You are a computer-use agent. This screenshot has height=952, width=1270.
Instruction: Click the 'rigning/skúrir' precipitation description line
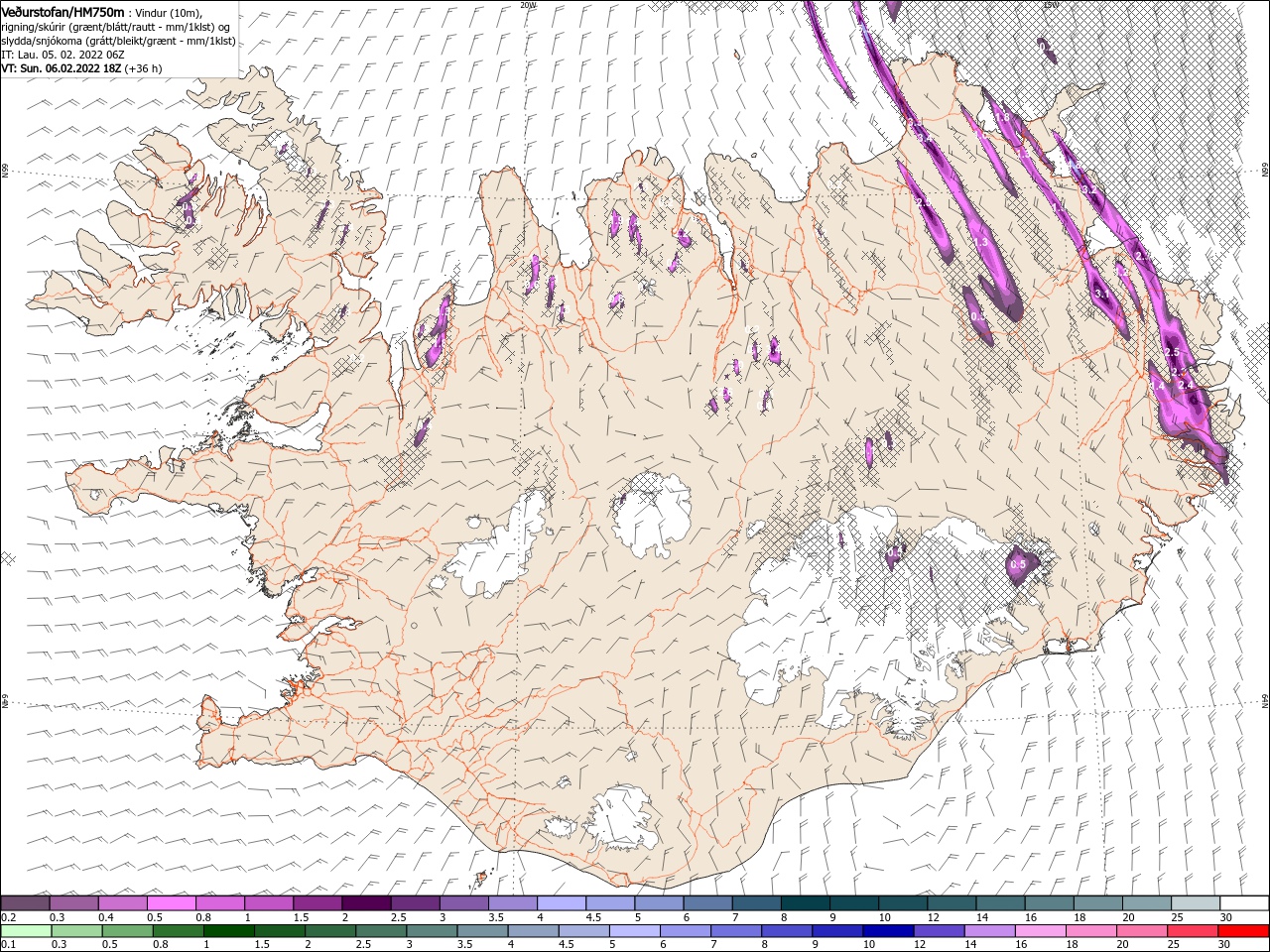pyautogui.click(x=117, y=27)
